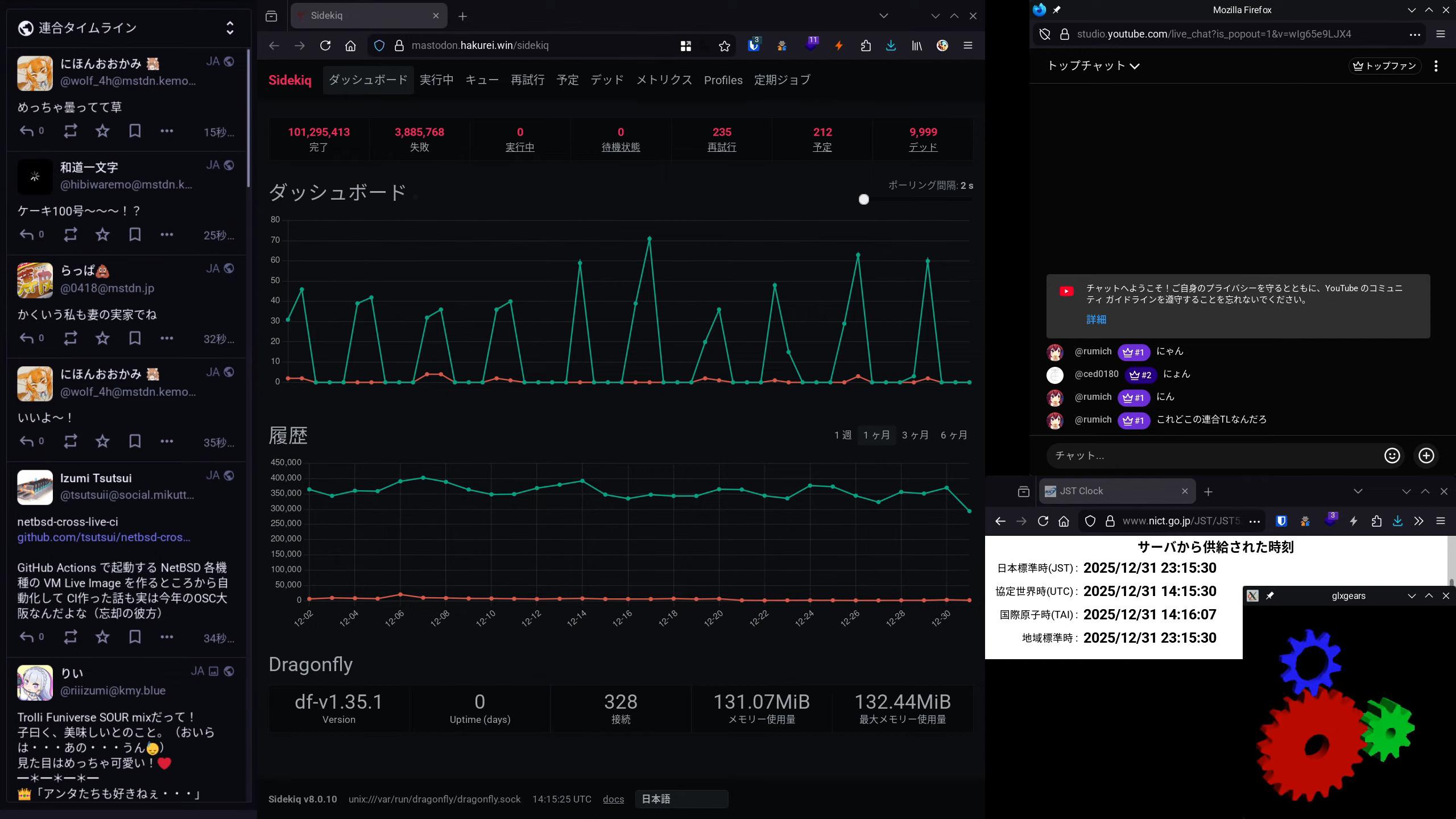Viewport: 1456px width, 819px height.
Task: Expand the 連合タイムライン column switcher
Action: point(230,28)
